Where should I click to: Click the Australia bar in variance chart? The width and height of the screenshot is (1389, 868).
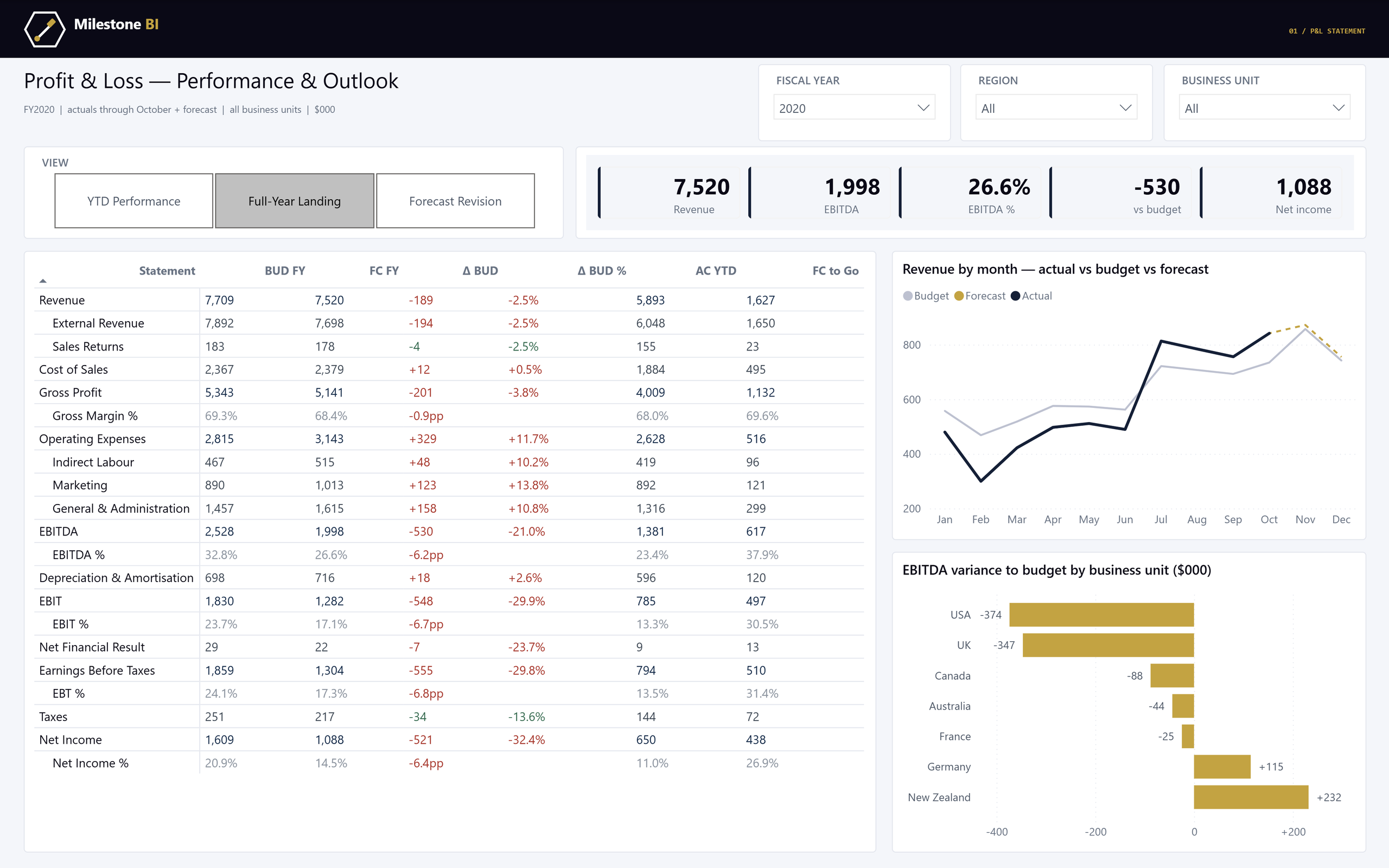click(1183, 706)
